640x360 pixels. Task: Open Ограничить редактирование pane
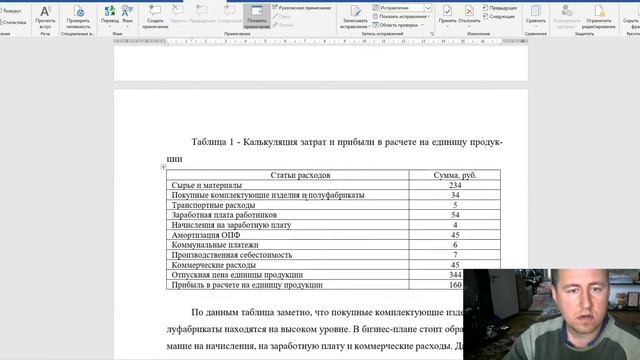coord(598,17)
